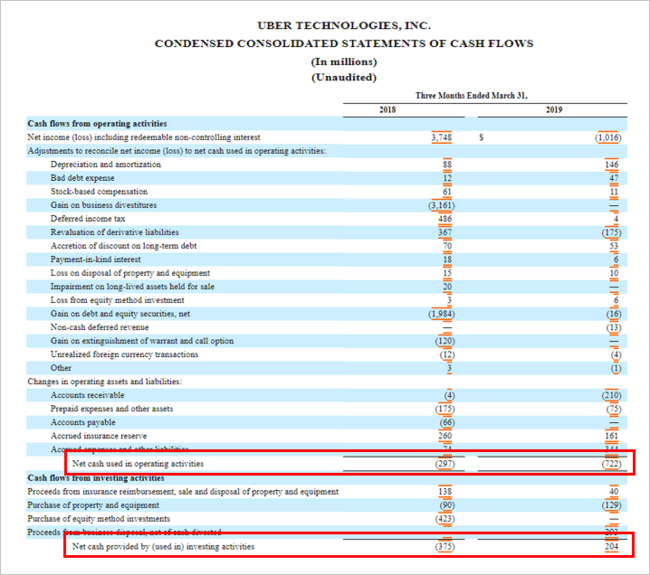Click the 'Other' row label
650x575 pixels.
click(x=61, y=368)
